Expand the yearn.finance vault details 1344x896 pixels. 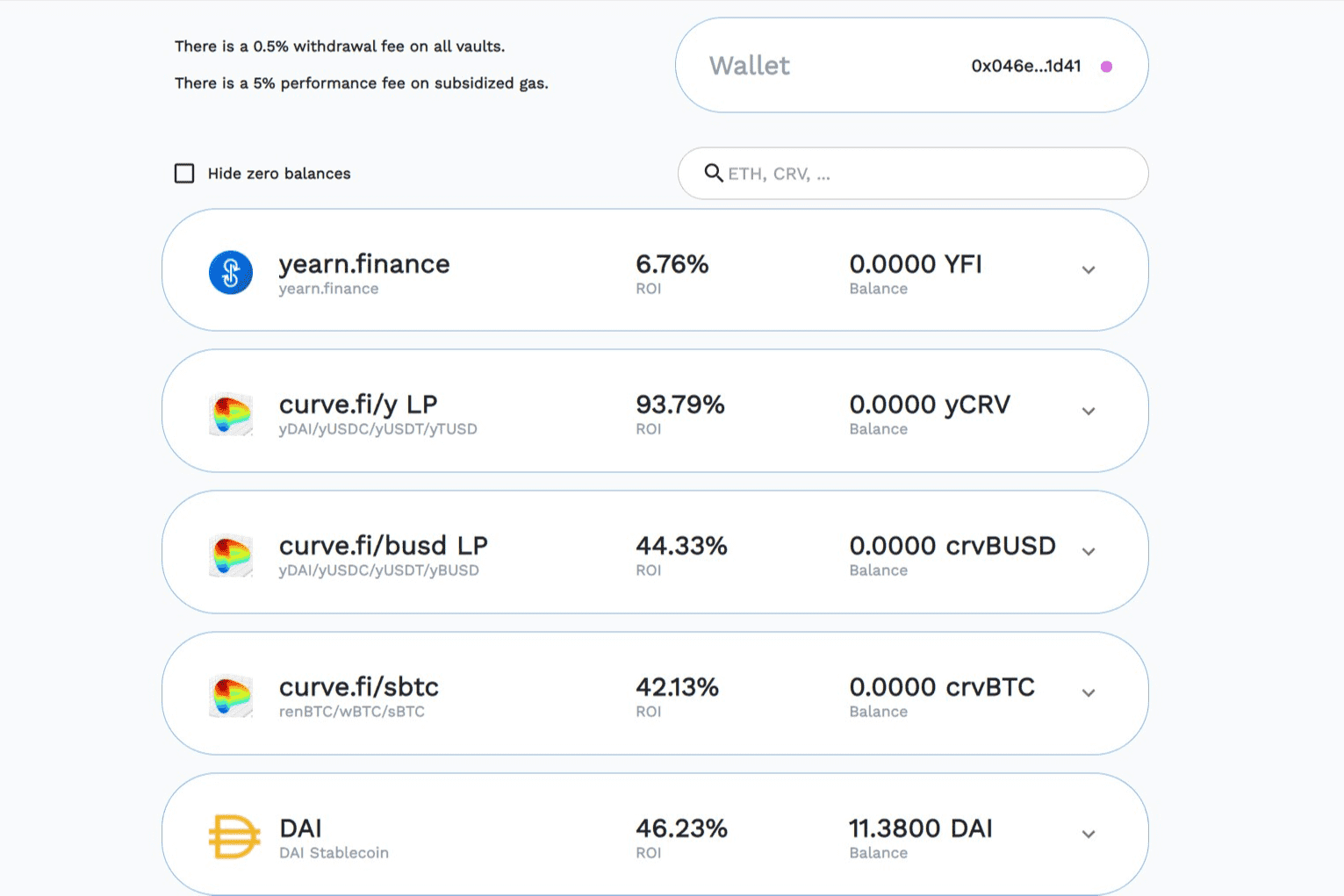1089,269
